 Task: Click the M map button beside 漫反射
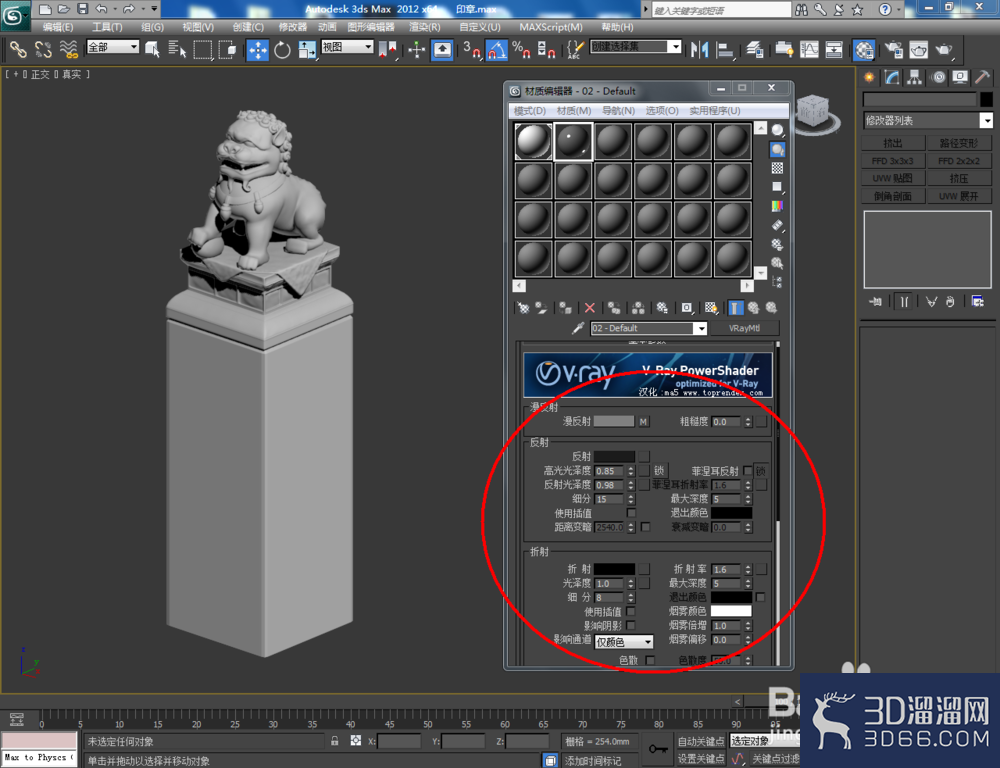(x=643, y=422)
